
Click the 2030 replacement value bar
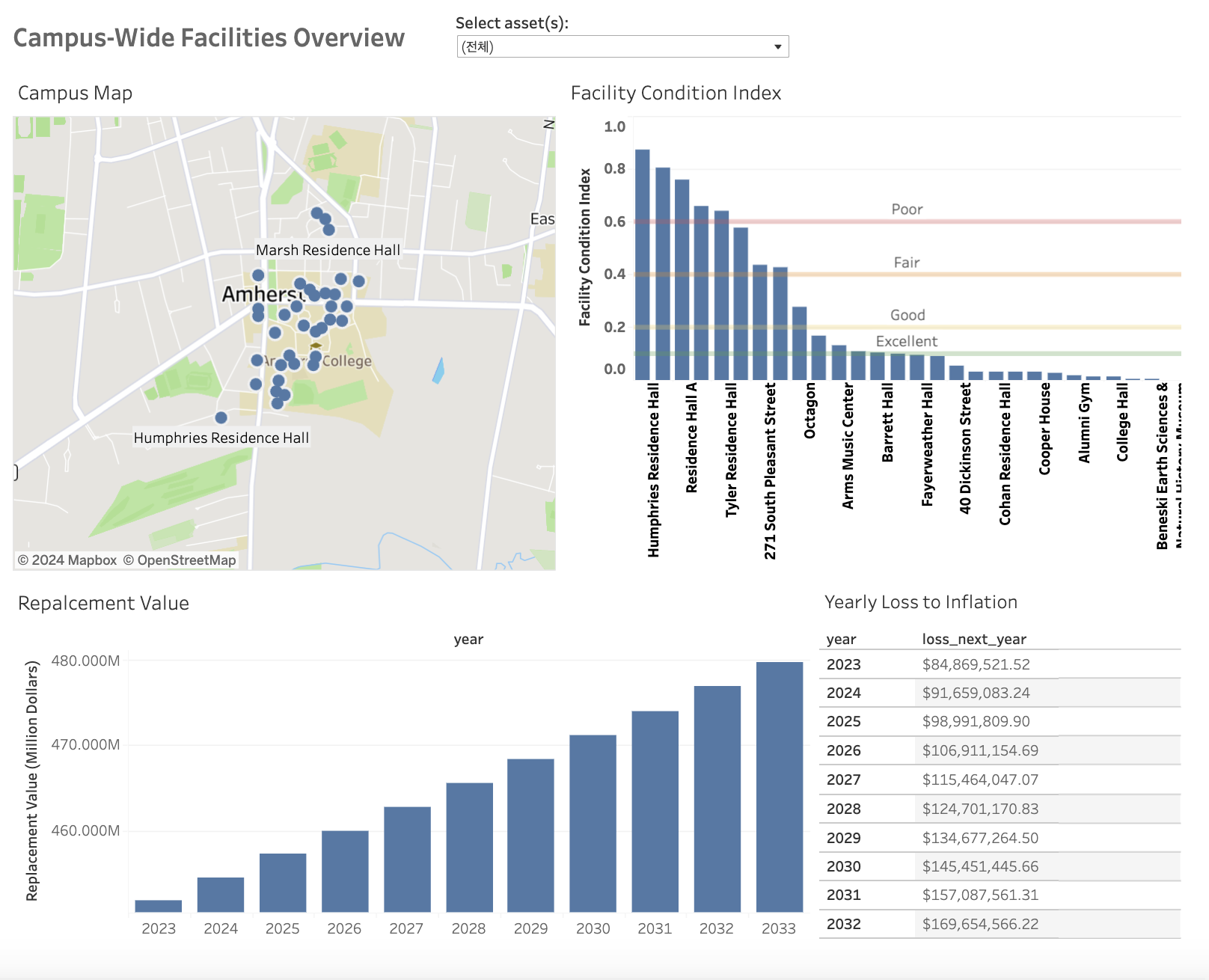point(593,823)
